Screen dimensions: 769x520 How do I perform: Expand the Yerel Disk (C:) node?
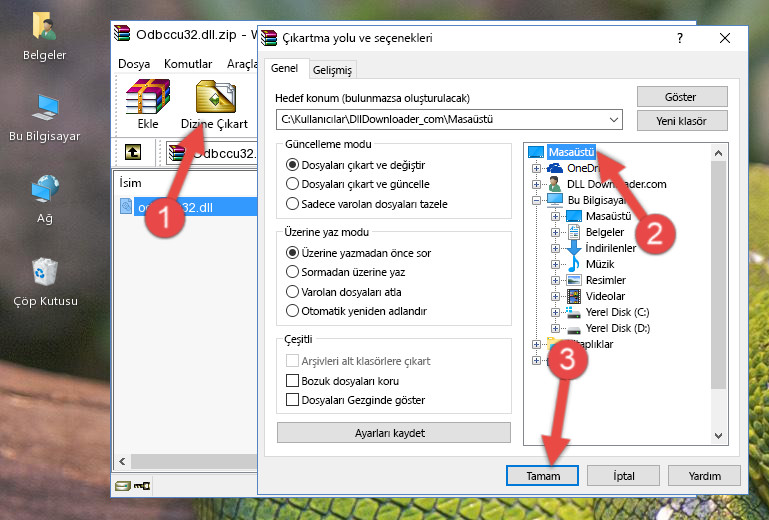point(555,312)
